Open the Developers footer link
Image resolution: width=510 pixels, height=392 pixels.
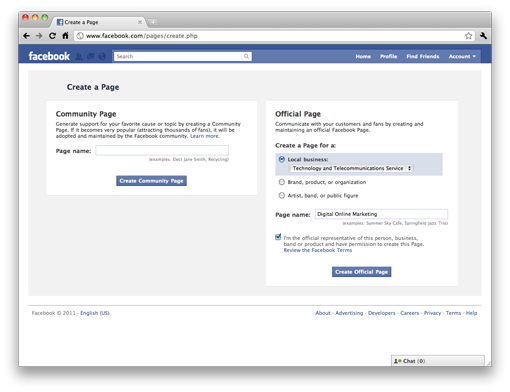pos(381,313)
